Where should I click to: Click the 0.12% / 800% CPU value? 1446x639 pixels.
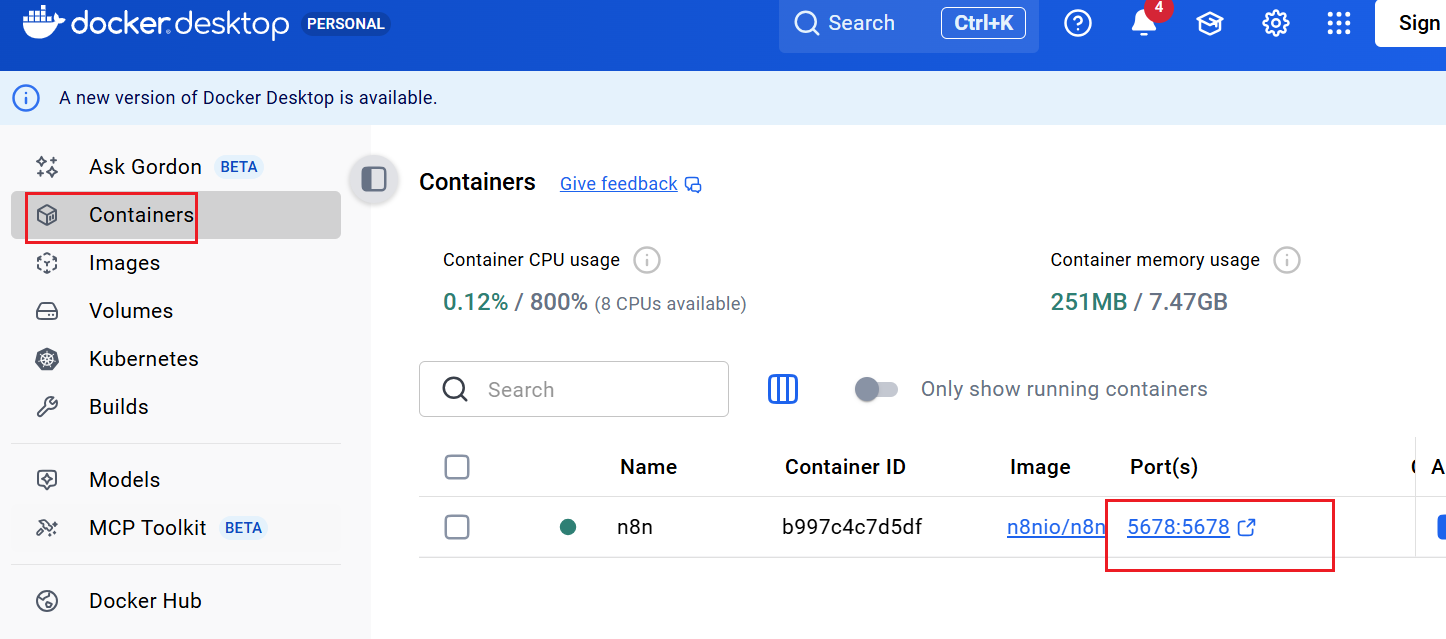[515, 302]
